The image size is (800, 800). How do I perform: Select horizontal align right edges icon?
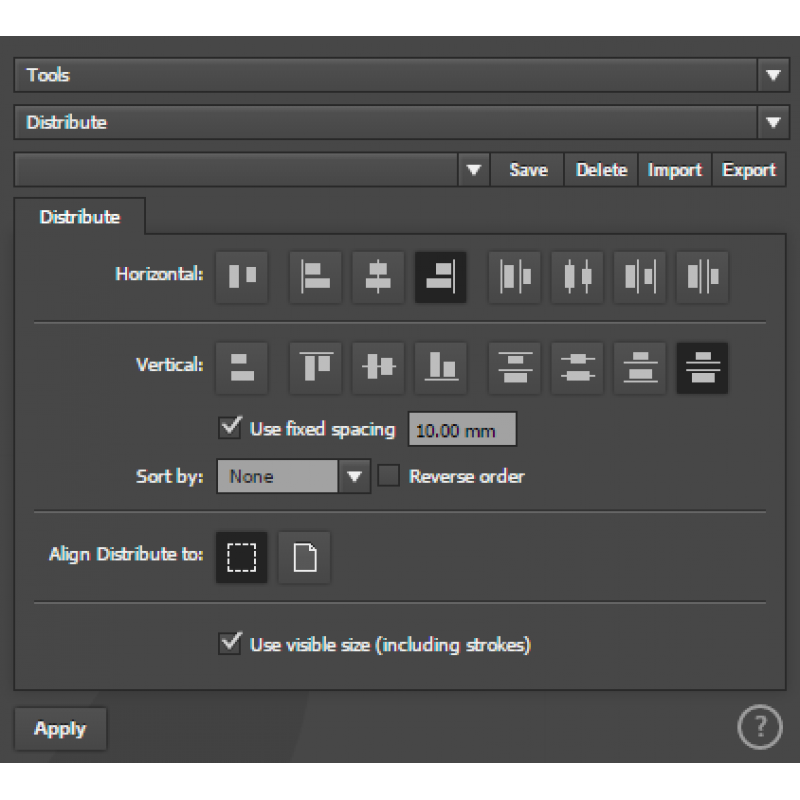pos(440,277)
